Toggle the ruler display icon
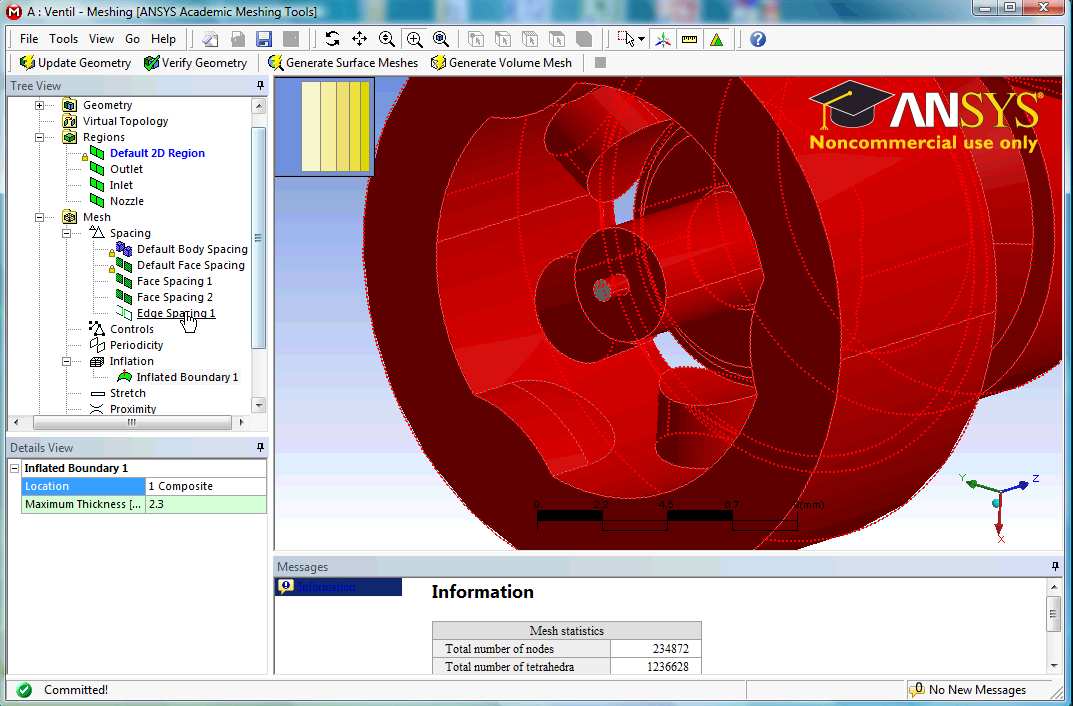 click(689, 39)
